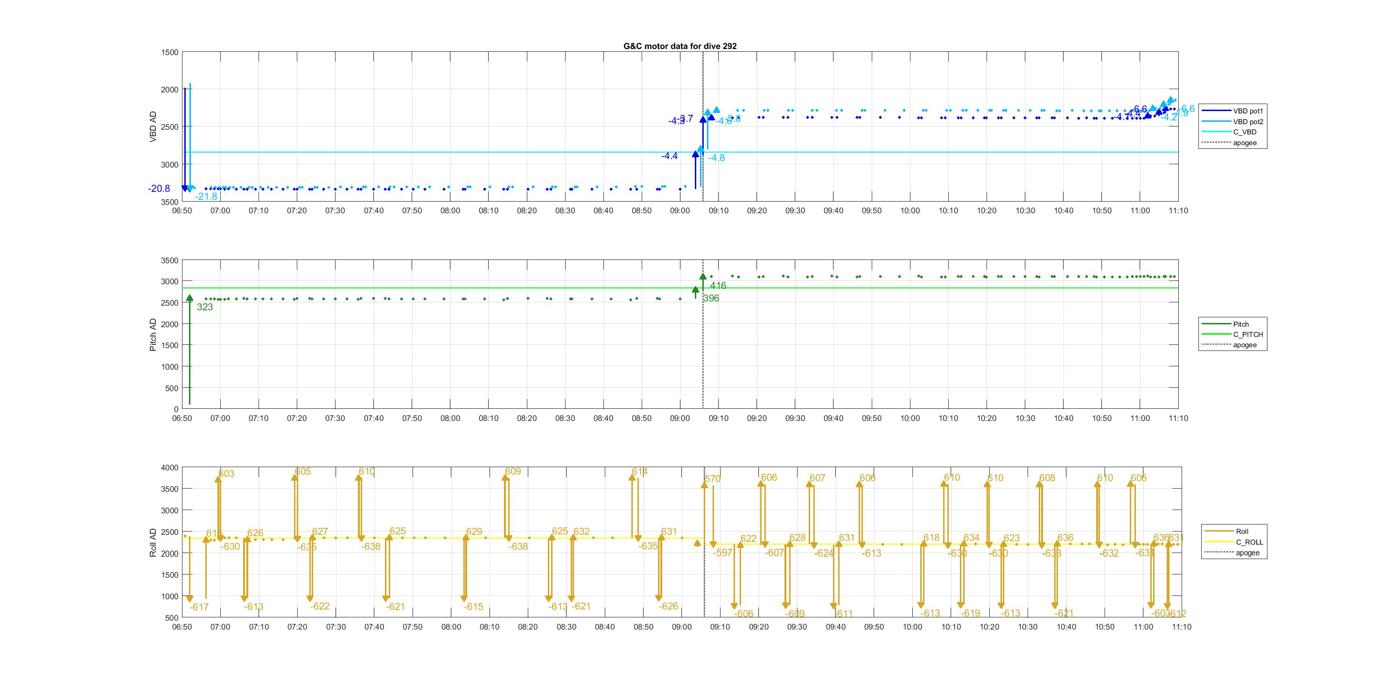Click the '605' roll move label
This screenshot has width=1400, height=693.
click(x=303, y=472)
